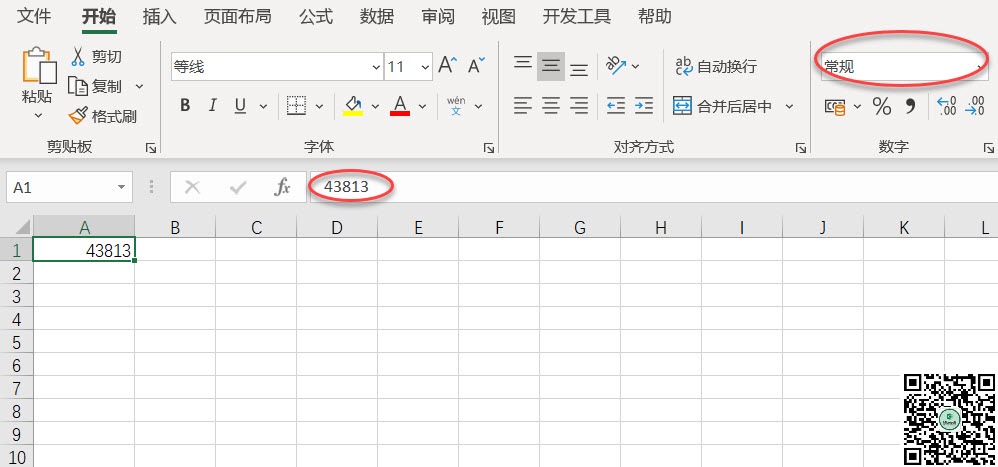This screenshot has width=998, height=467.
Task: Apply percent style
Action: [x=882, y=106]
